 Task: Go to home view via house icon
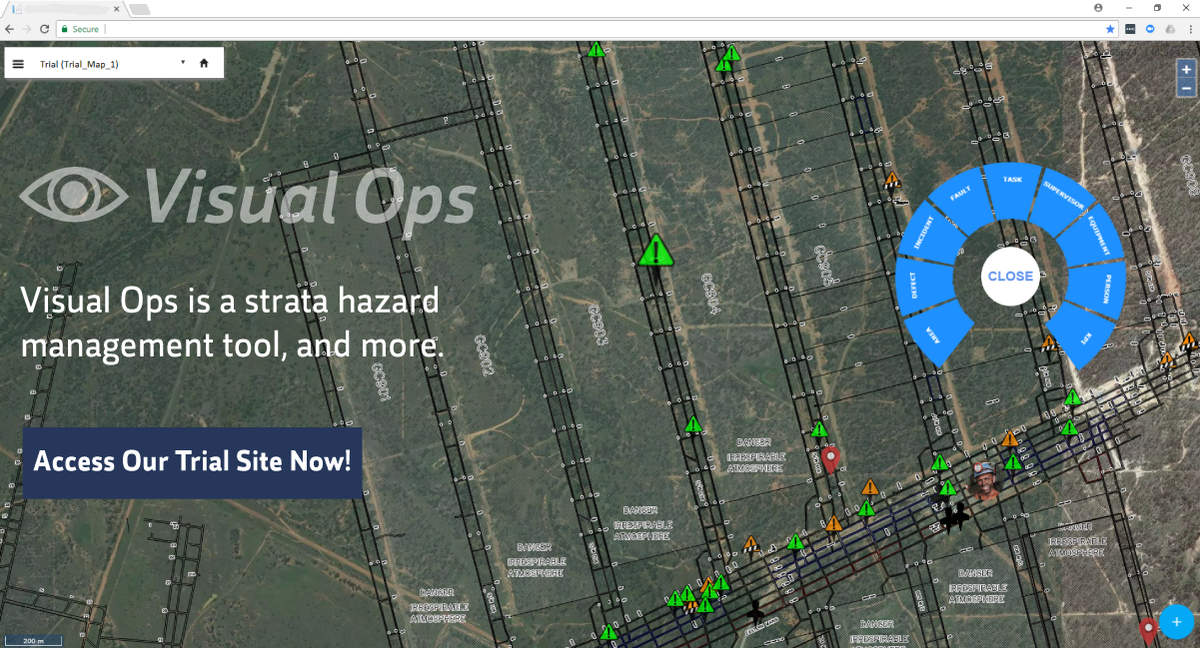click(x=204, y=63)
